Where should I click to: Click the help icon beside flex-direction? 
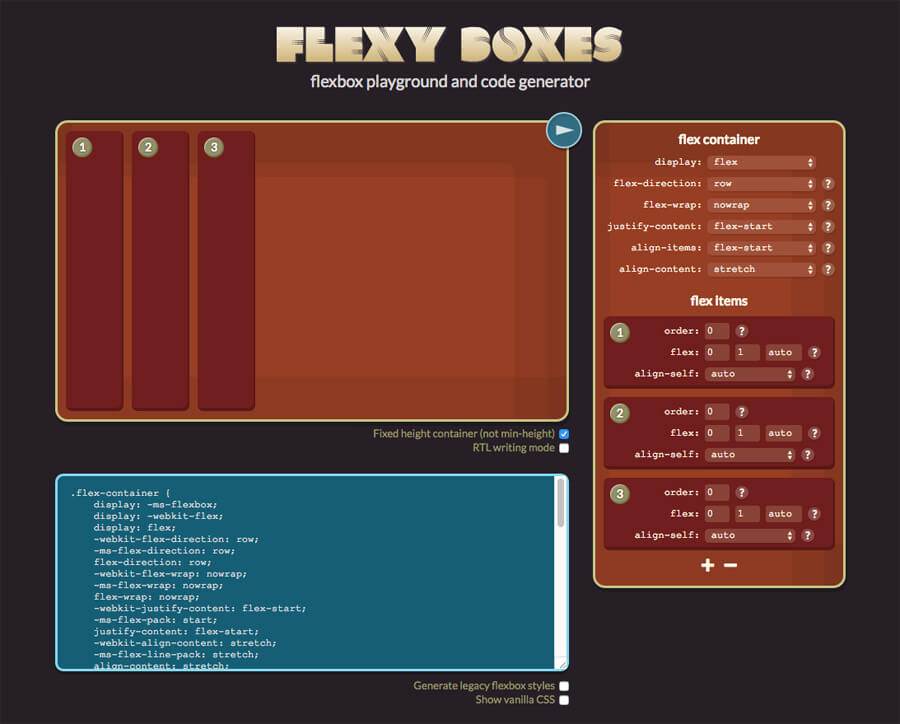pyautogui.click(x=828, y=184)
